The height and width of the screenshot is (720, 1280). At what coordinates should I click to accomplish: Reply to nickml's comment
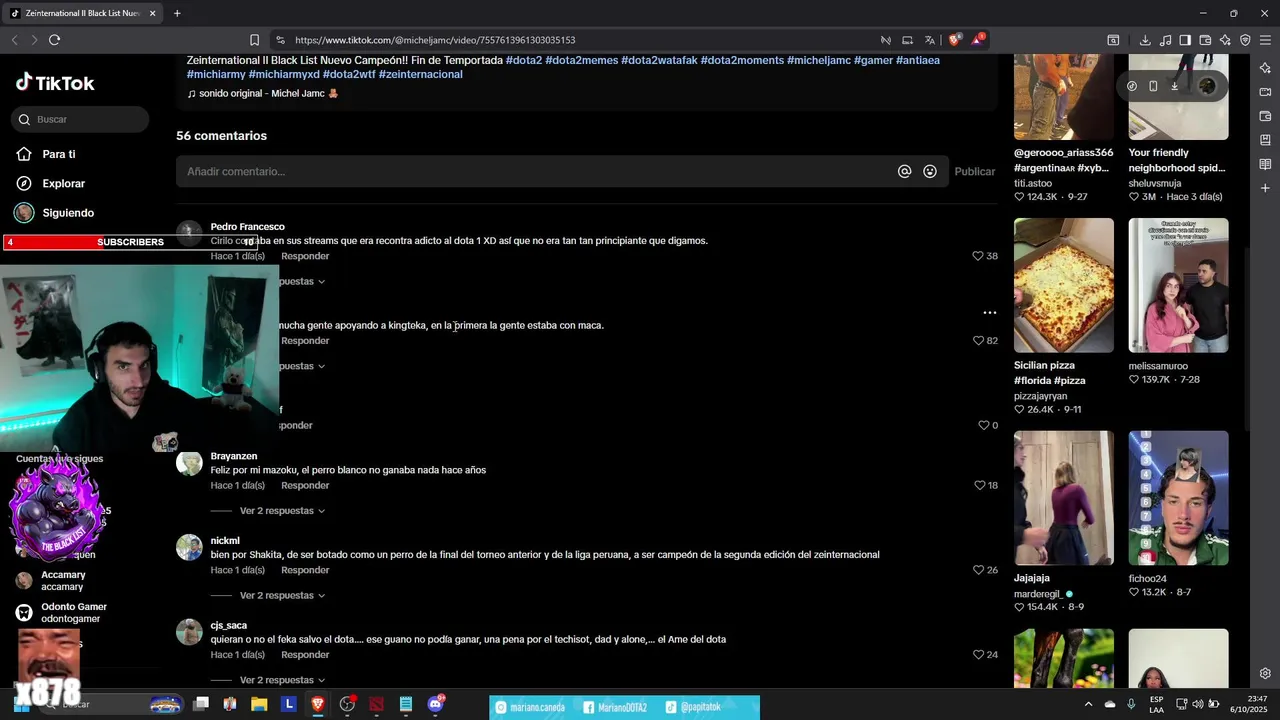pos(305,570)
